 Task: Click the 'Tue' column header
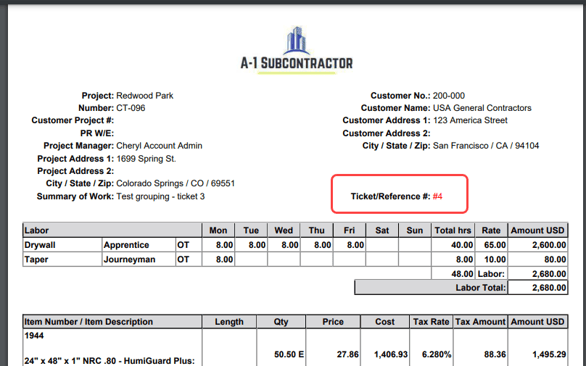tap(251, 230)
